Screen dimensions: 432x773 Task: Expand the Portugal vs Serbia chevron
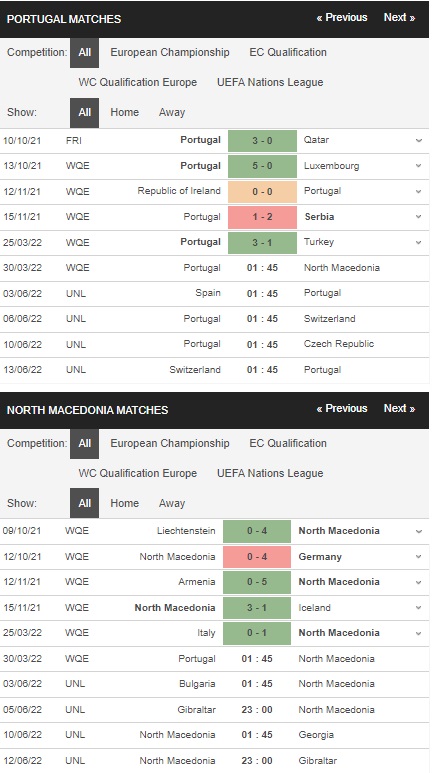tap(419, 217)
